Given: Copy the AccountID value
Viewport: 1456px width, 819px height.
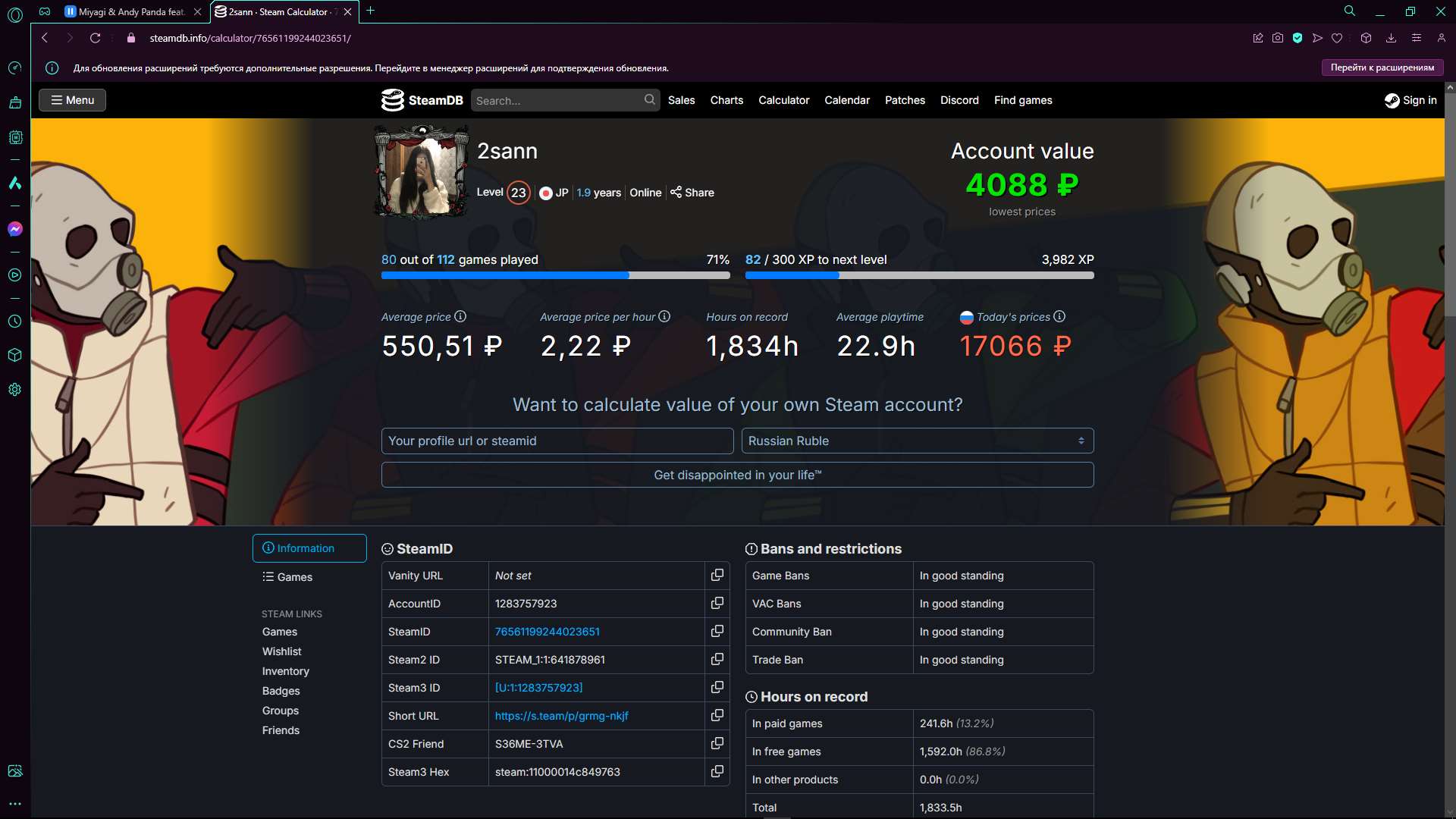Looking at the screenshot, I should tap(717, 603).
